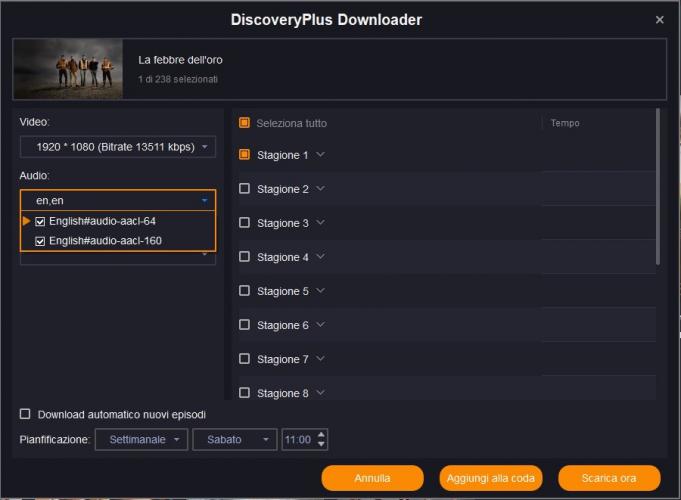Expand Stagione 5 episode list chevron

pyautogui.click(x=321, y=291)
